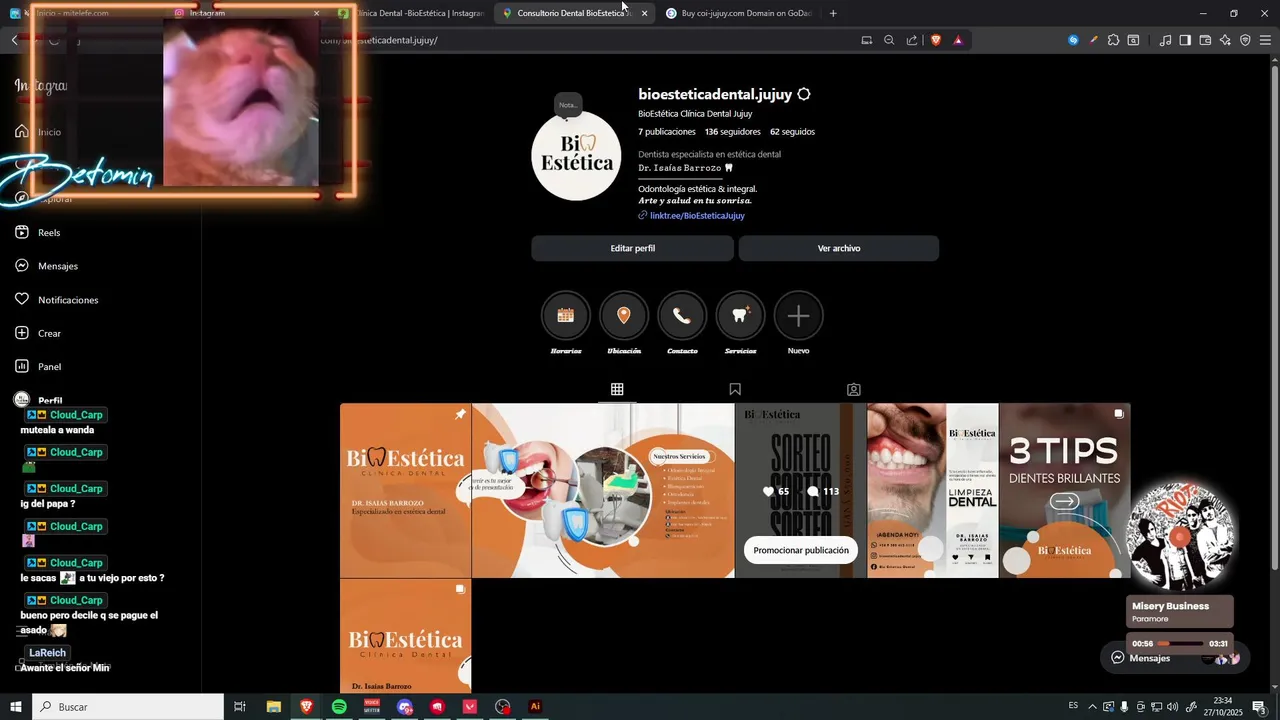Click the ES language indicator
1280x720 pixels.
coord(1073,706)
